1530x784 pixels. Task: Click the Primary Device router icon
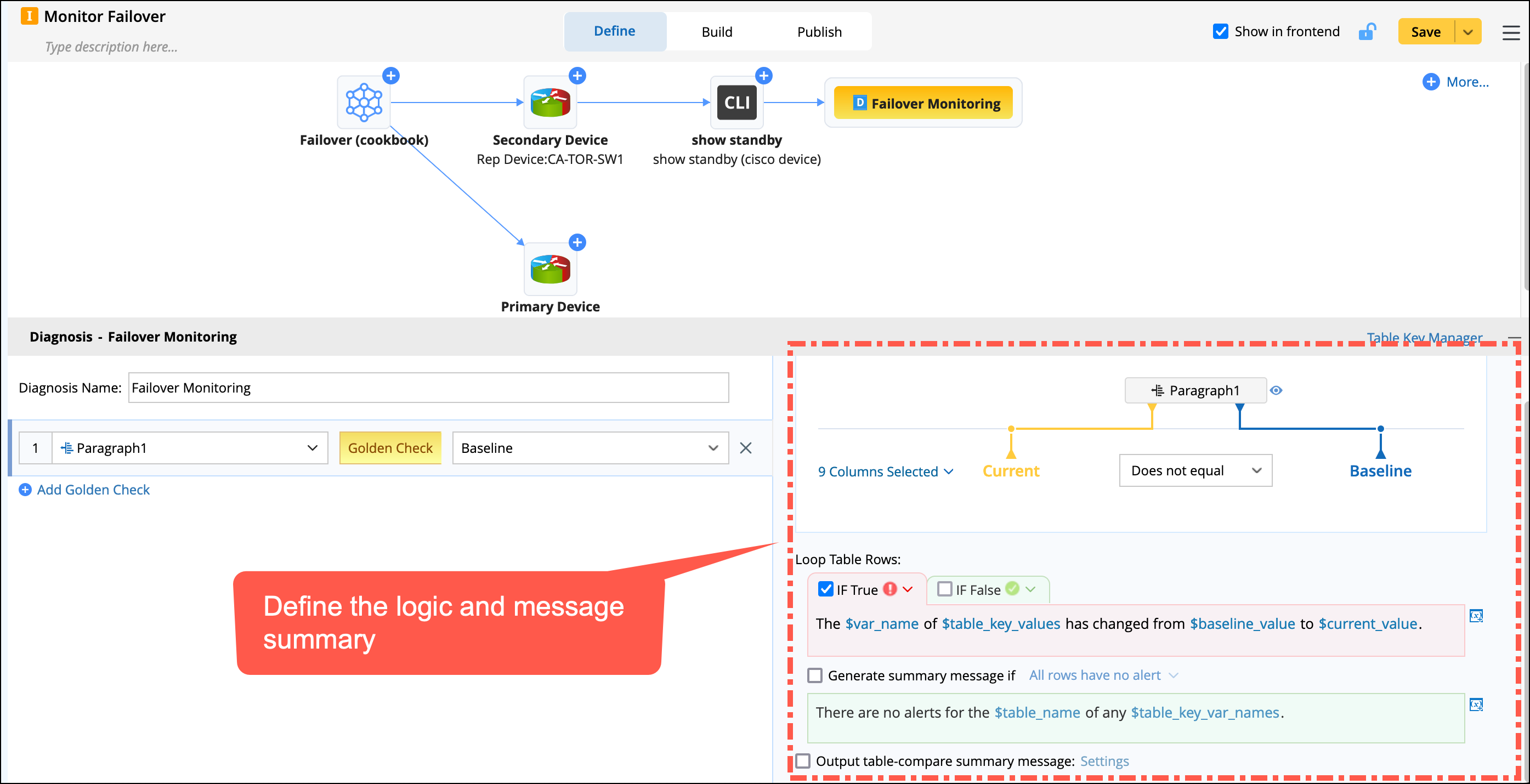pos(550,269)
